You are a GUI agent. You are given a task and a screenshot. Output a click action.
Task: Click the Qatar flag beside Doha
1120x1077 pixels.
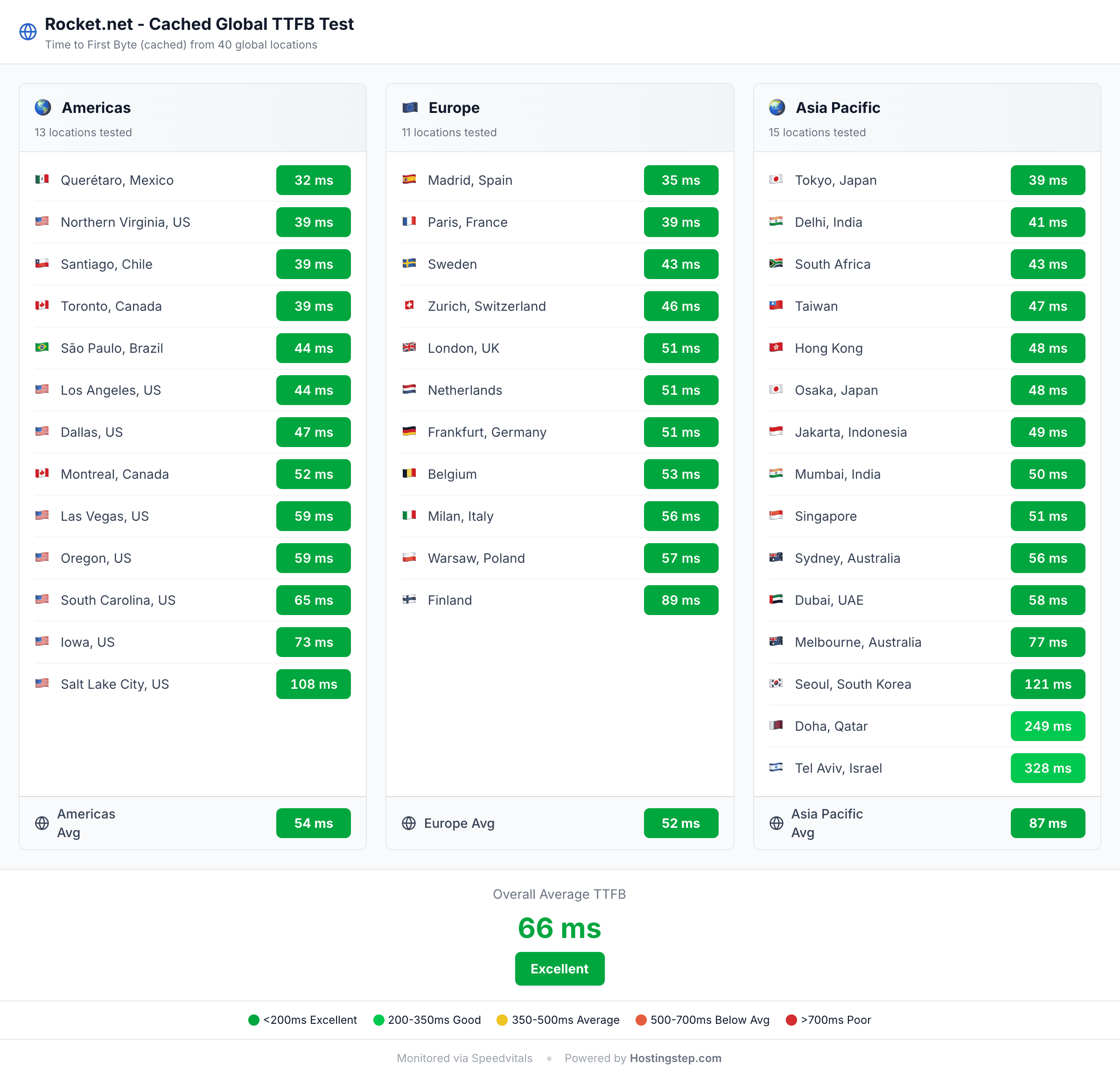point(776,725)
